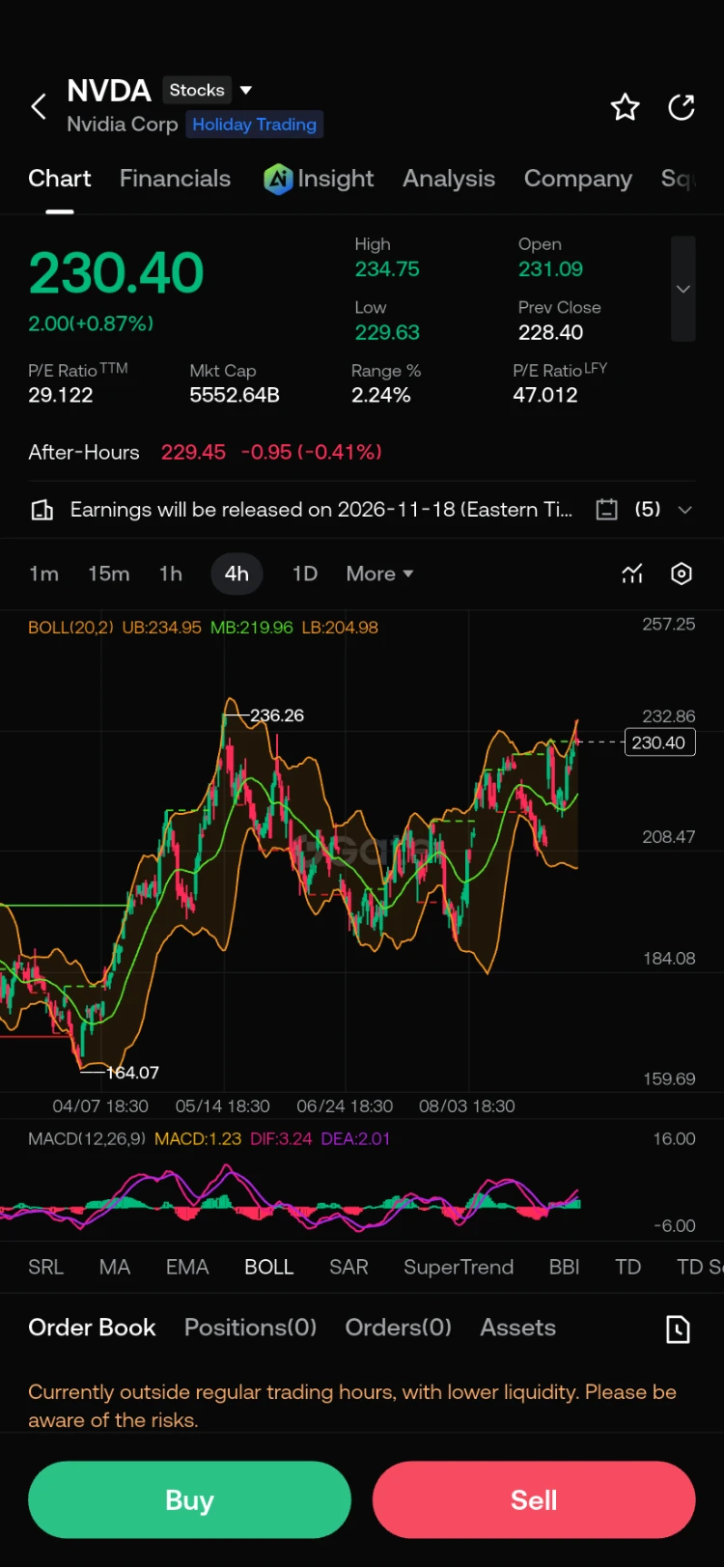Open the Company tab

[578, 179]
